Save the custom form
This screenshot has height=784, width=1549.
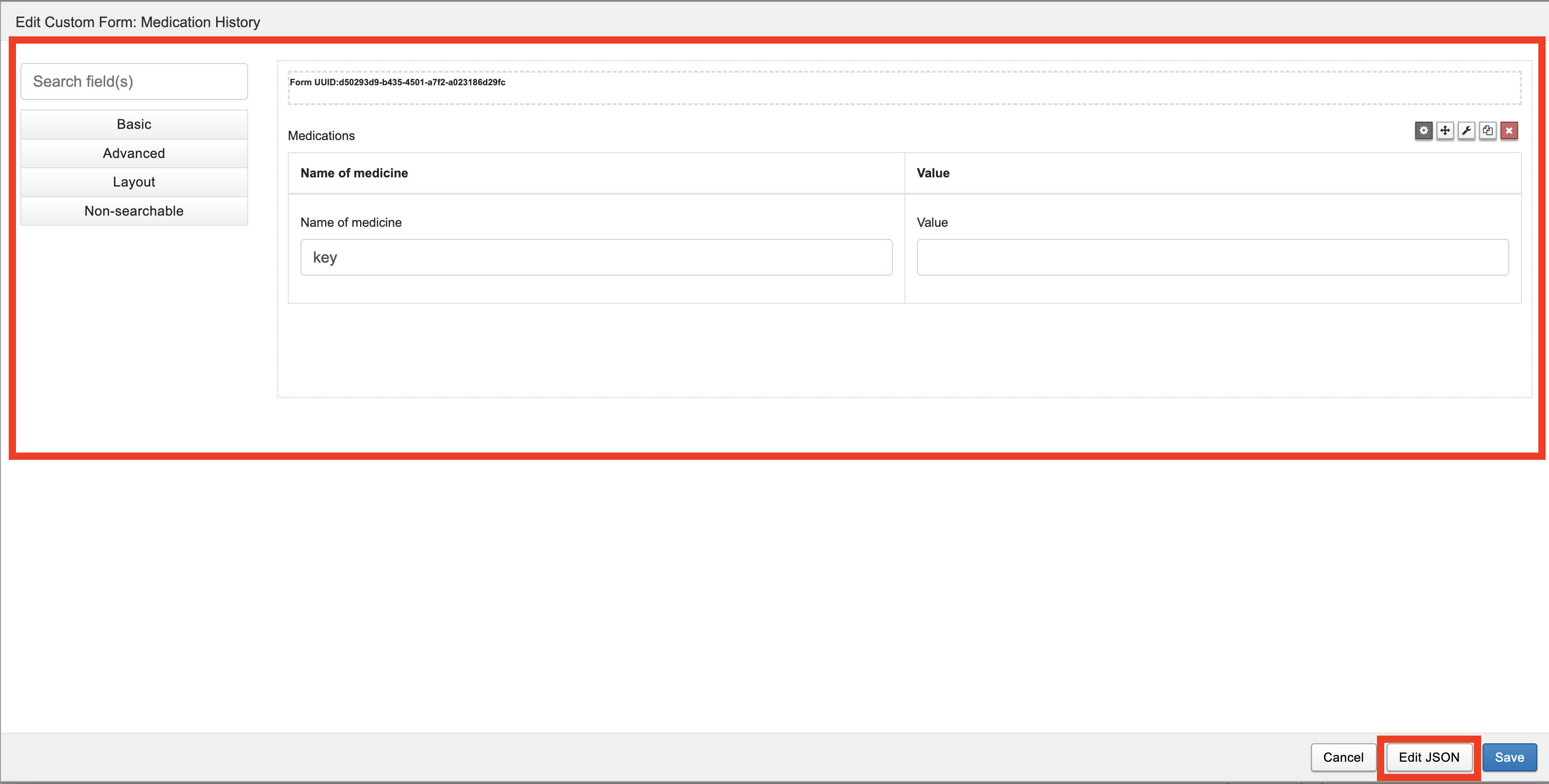1509,757
